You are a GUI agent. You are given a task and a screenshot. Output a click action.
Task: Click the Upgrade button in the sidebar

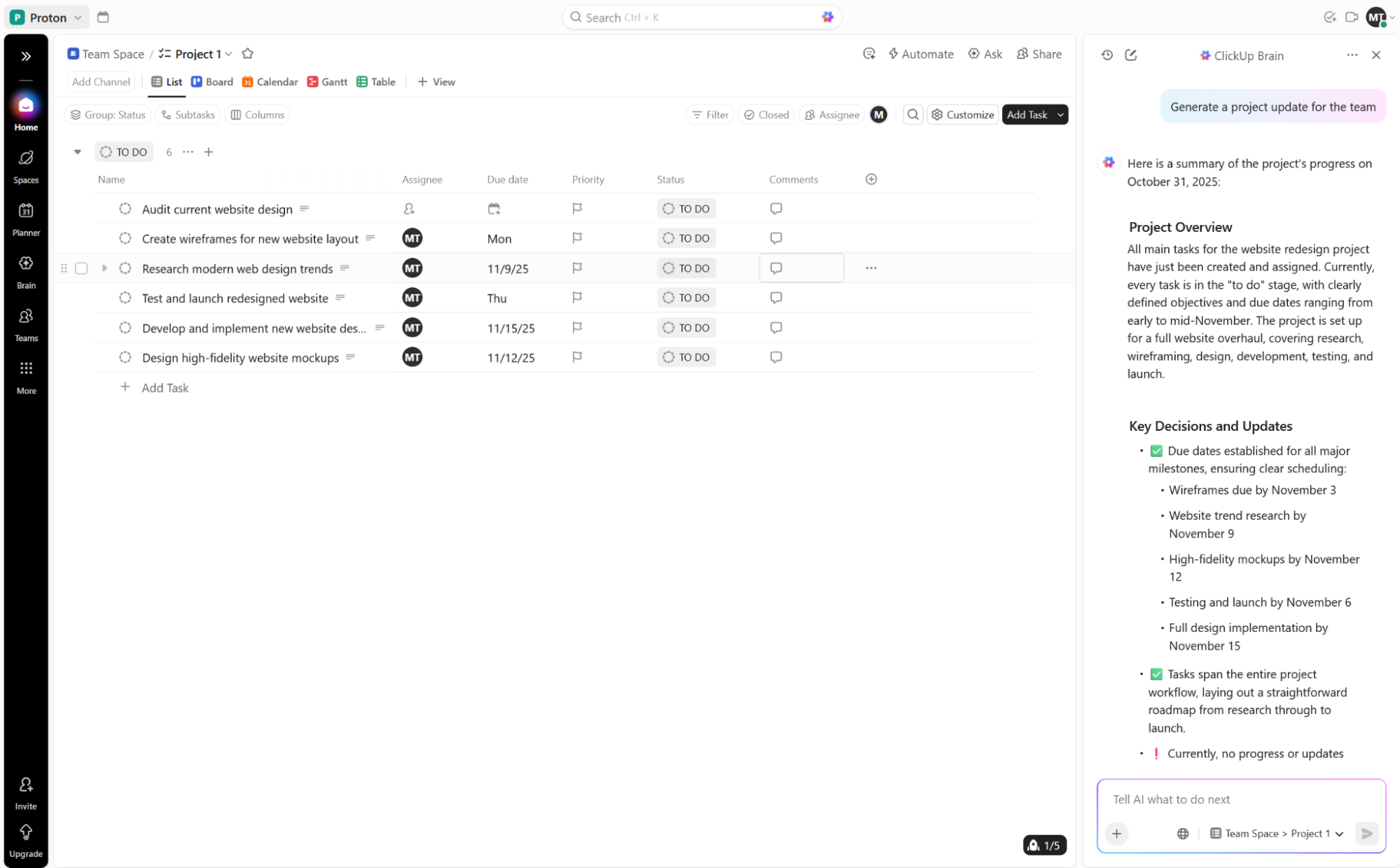point(26,838)
